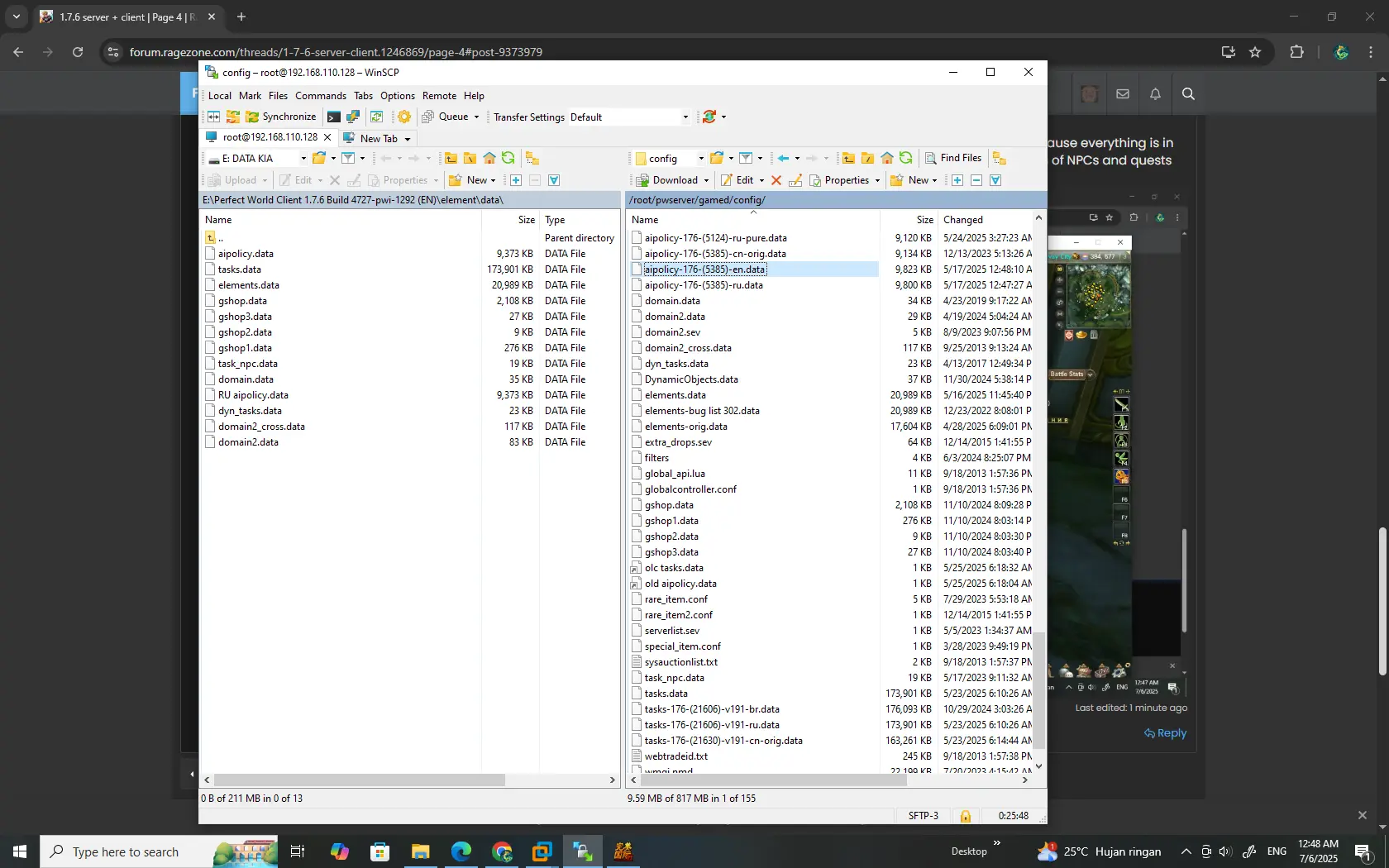Click the remote panel blue back arrow
Screen dimensions: 1389x868
[x=783, y=158]
